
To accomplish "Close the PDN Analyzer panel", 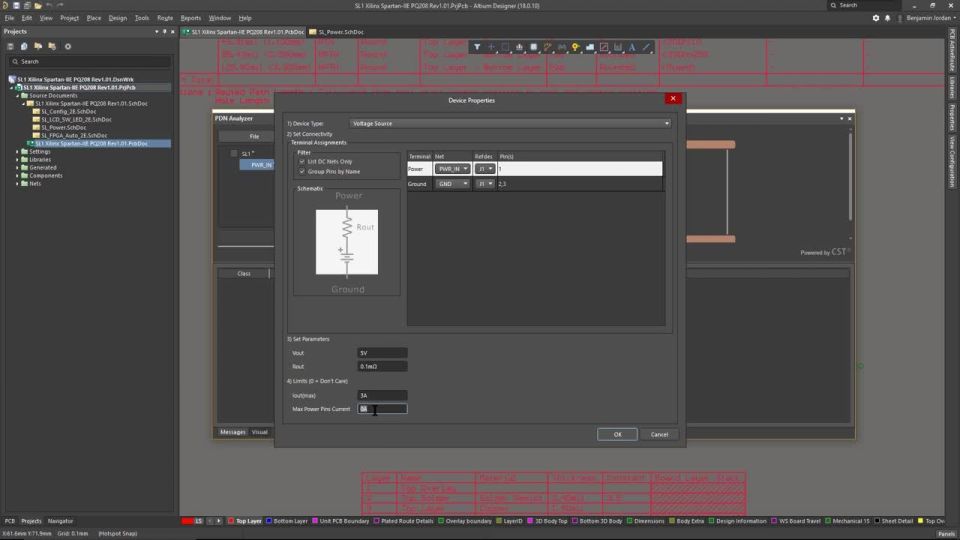I will 849,119.
